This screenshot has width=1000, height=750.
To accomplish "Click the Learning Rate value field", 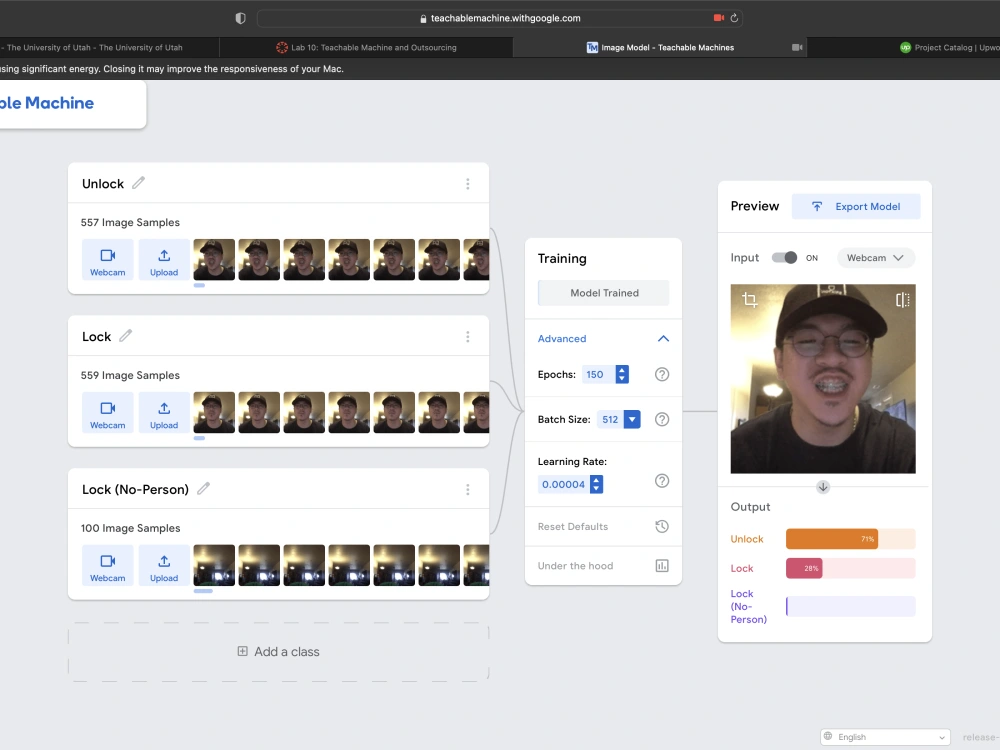I will 564,484.
